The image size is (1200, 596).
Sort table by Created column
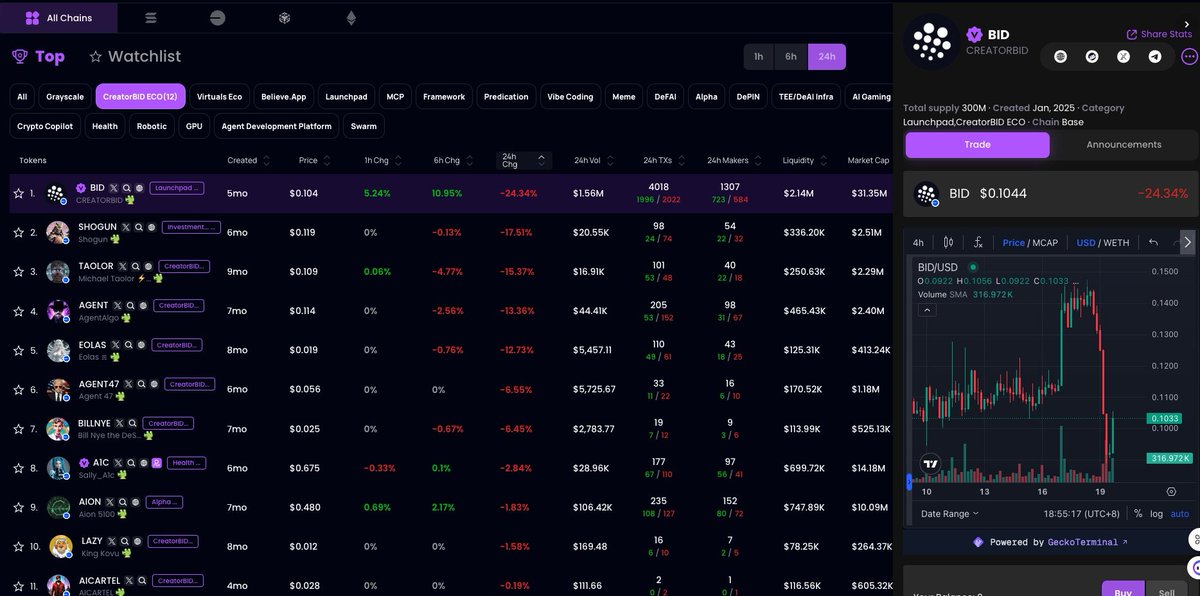249,160
